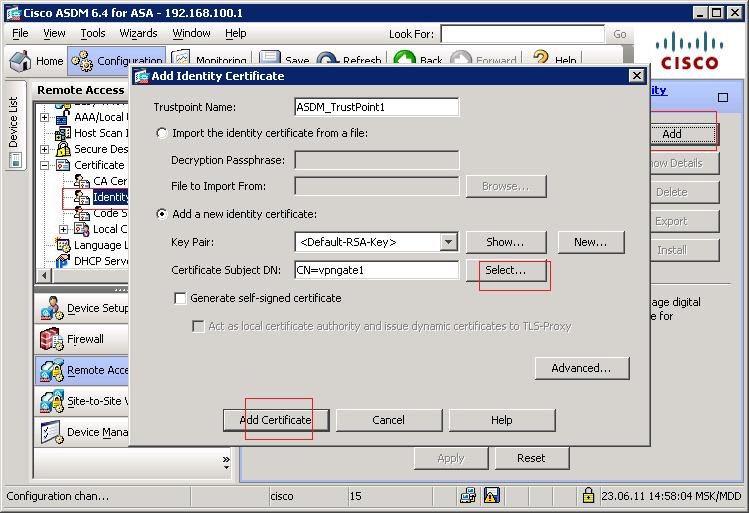Click the status bar save-warning icon

point(492,495)
